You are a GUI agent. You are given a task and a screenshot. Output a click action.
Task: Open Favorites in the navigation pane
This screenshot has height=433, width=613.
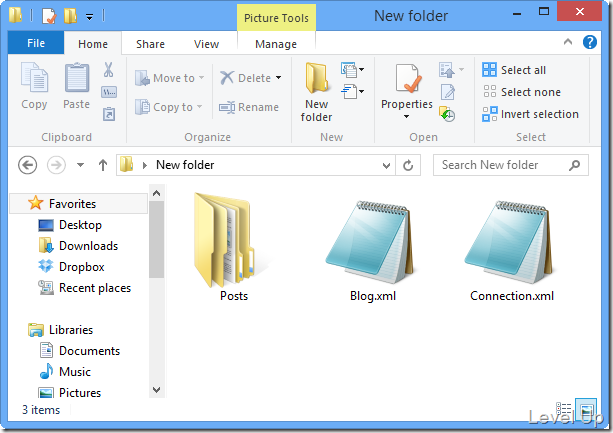[x=78, y=204]
